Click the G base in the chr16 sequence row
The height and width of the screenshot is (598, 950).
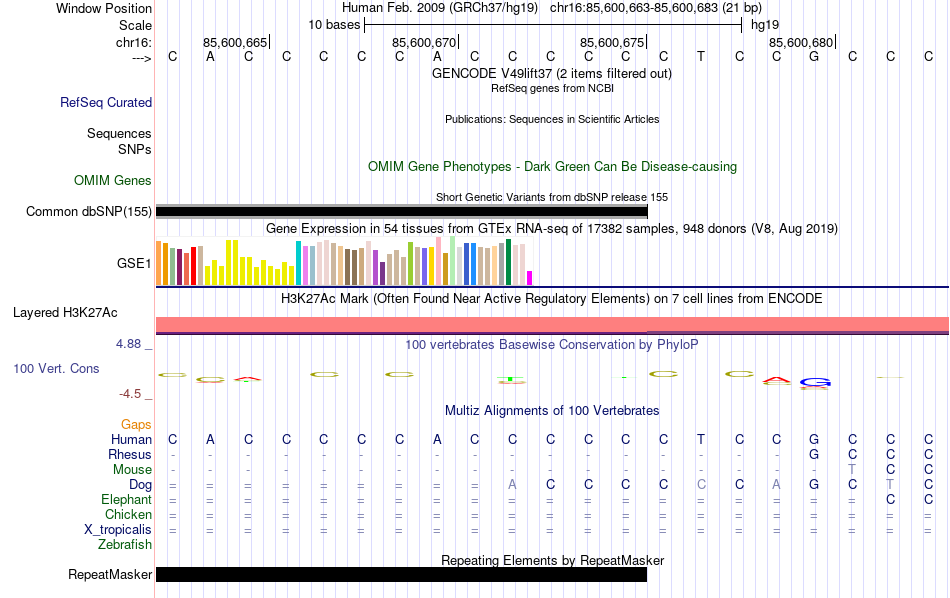814,56
